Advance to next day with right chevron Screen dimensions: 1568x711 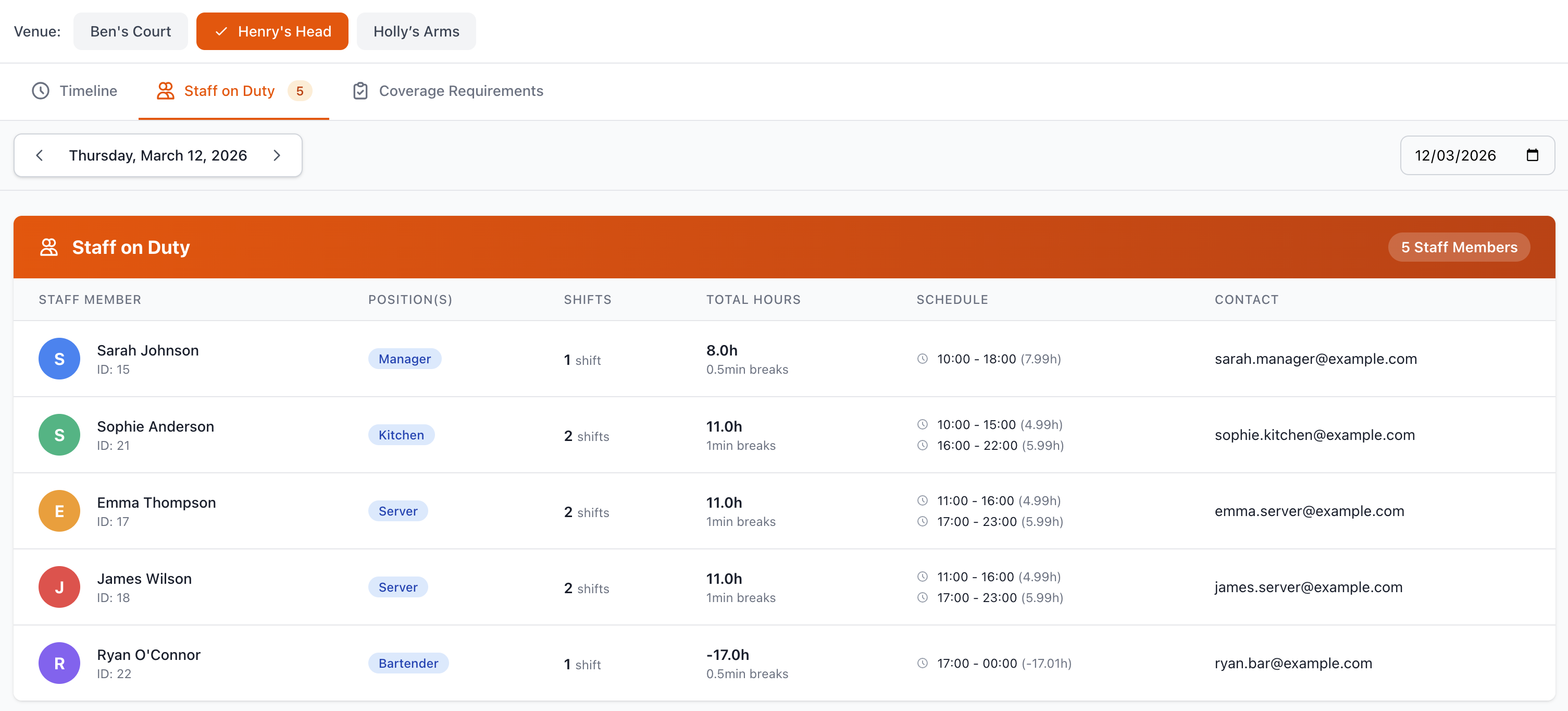point(277,155)
